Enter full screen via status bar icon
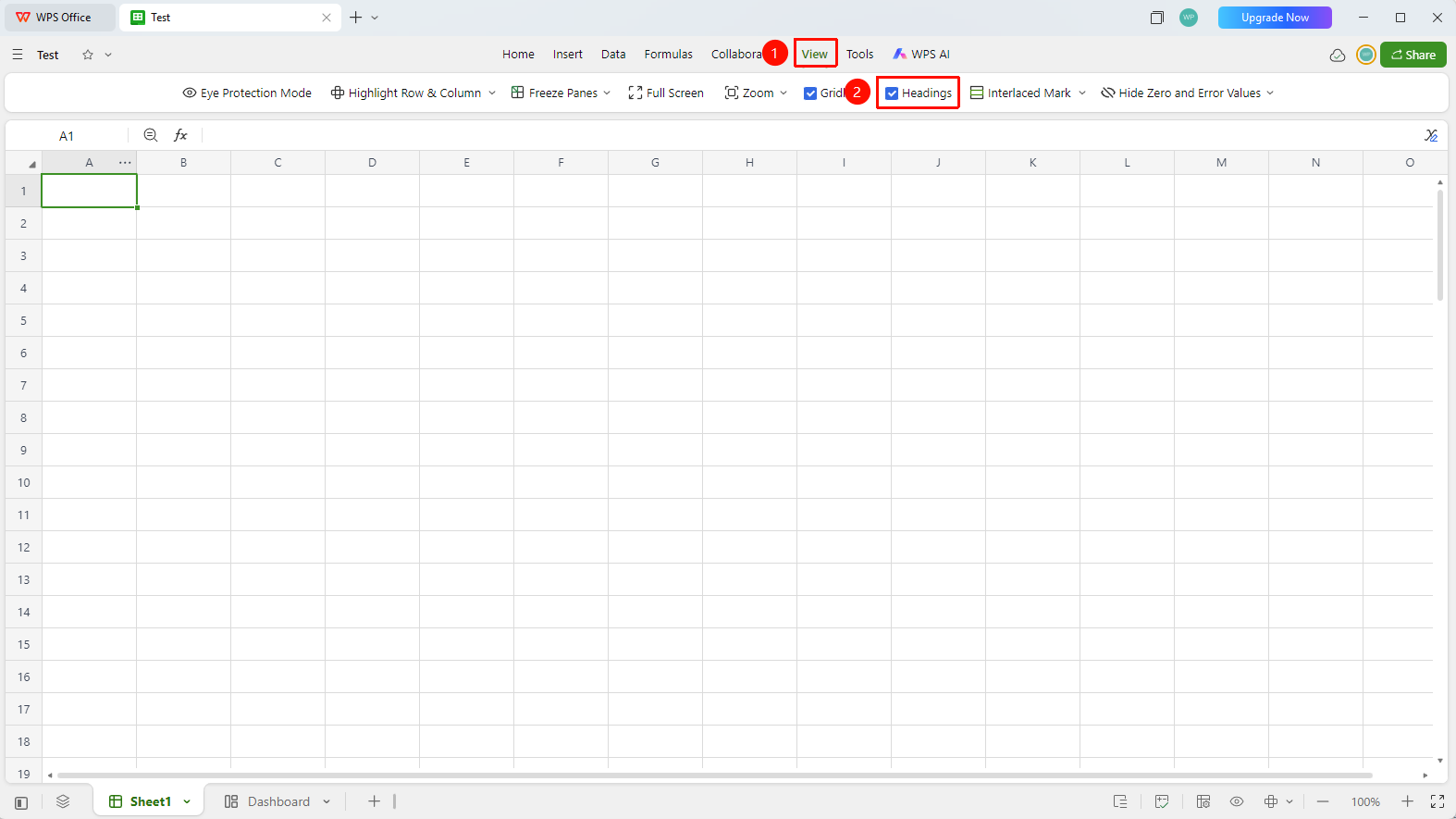 1437,801
